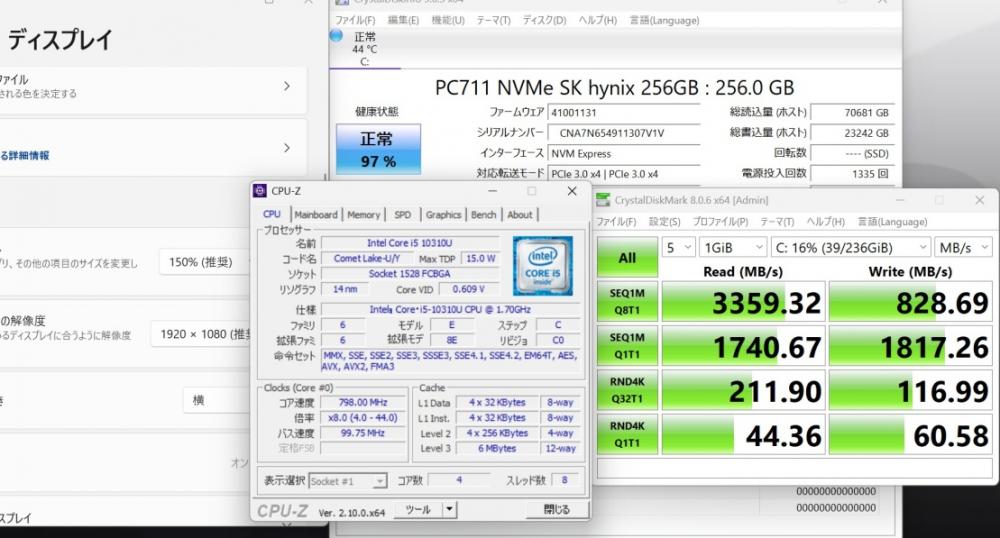1000x538 pixels.
Task: Open ファイル(F) menu in CrystalDiskMark
Action: pyautogui.click(x=616, y=222)
